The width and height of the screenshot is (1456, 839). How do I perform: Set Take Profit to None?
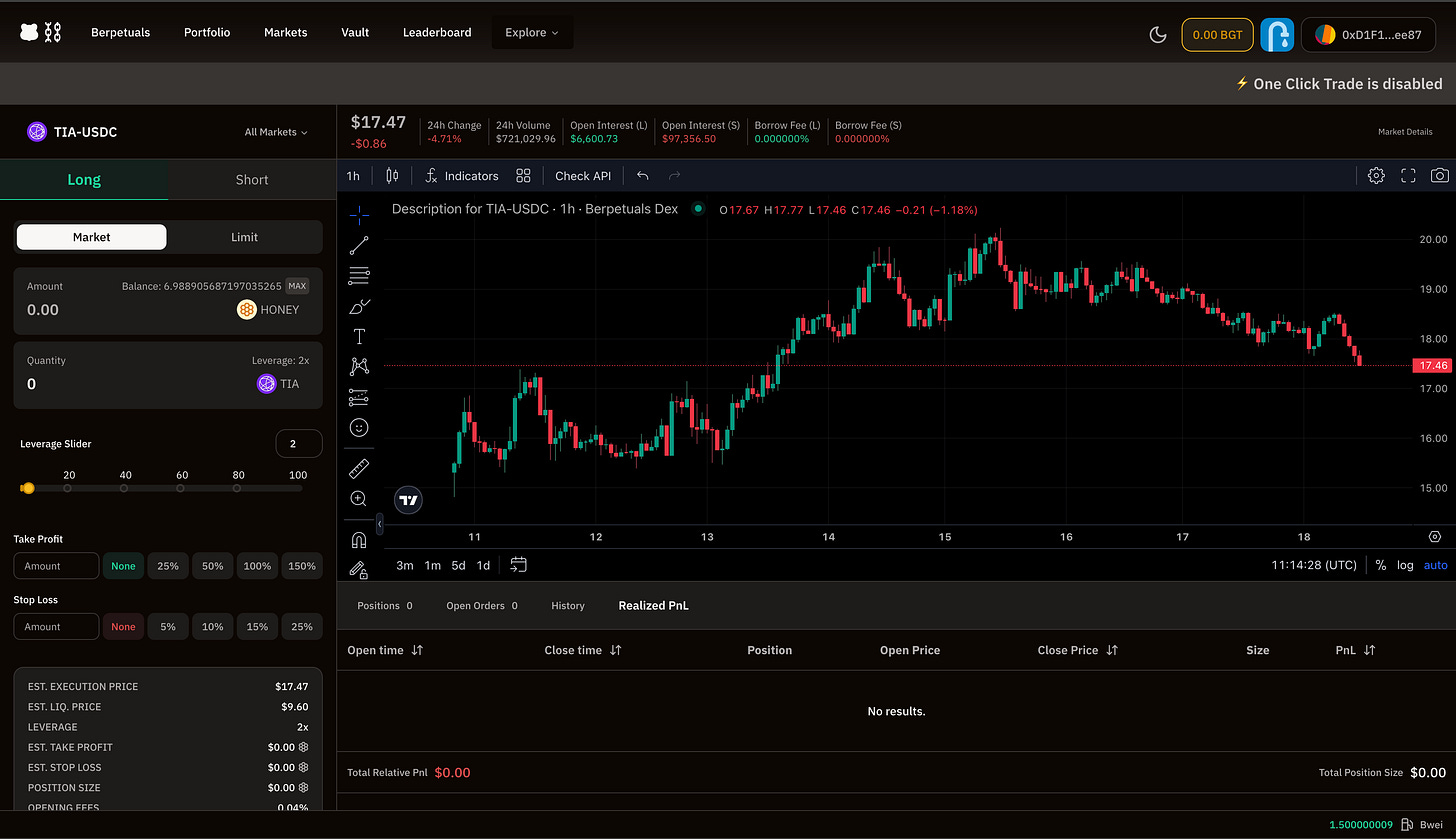click(x=123, y=566)
